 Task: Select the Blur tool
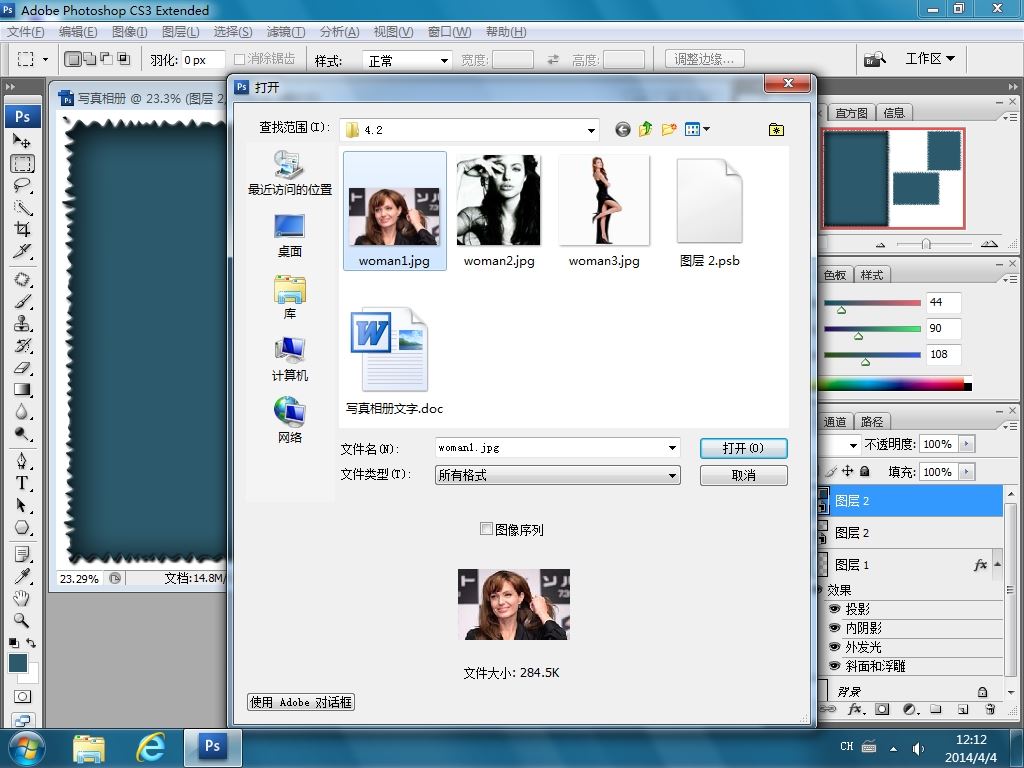pyautogui.click(x=22, y=411)
